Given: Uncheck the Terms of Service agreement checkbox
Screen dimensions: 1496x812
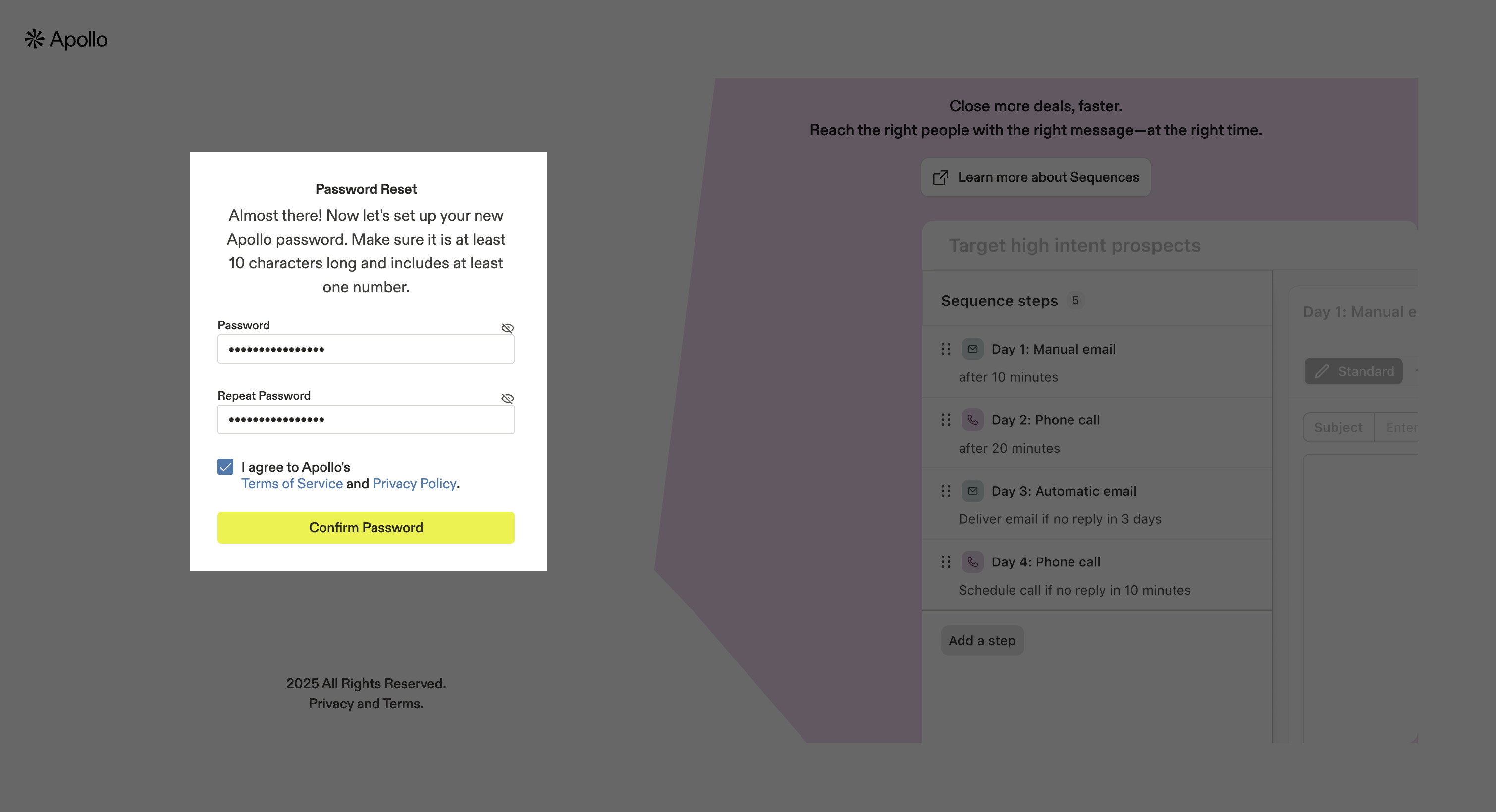Looking at the screenshot, I should [225, 467].
